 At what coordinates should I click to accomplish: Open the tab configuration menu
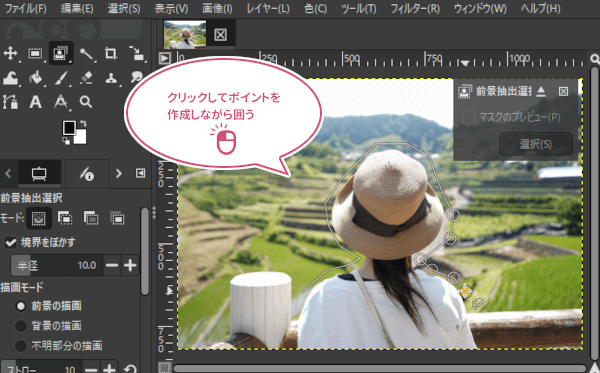point(140,173)
